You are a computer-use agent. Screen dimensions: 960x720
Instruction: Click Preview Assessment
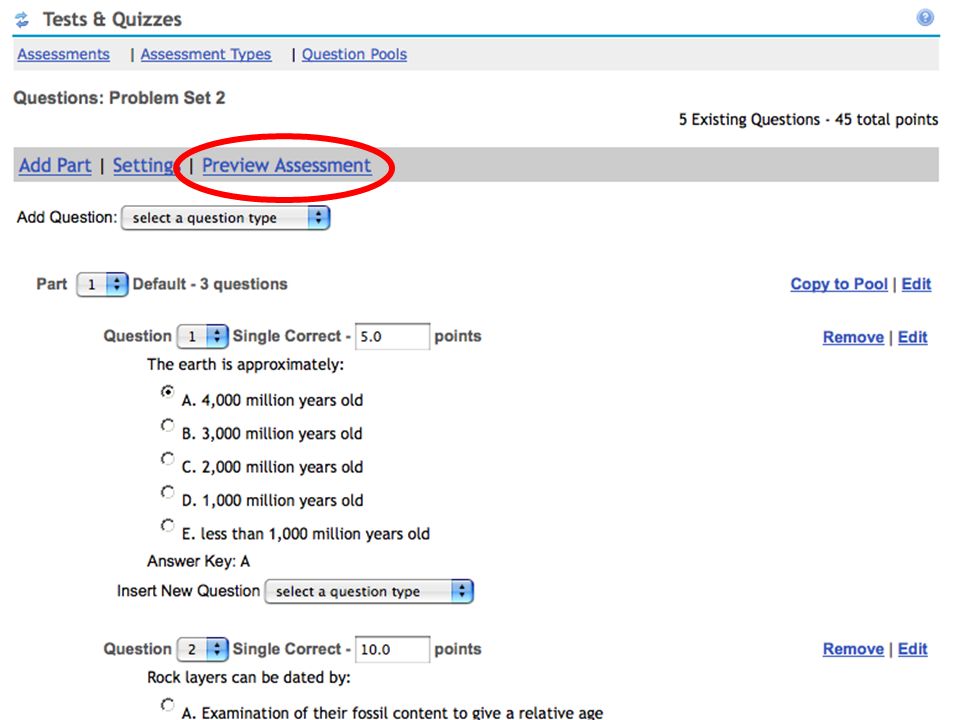(x=287, y=165)
